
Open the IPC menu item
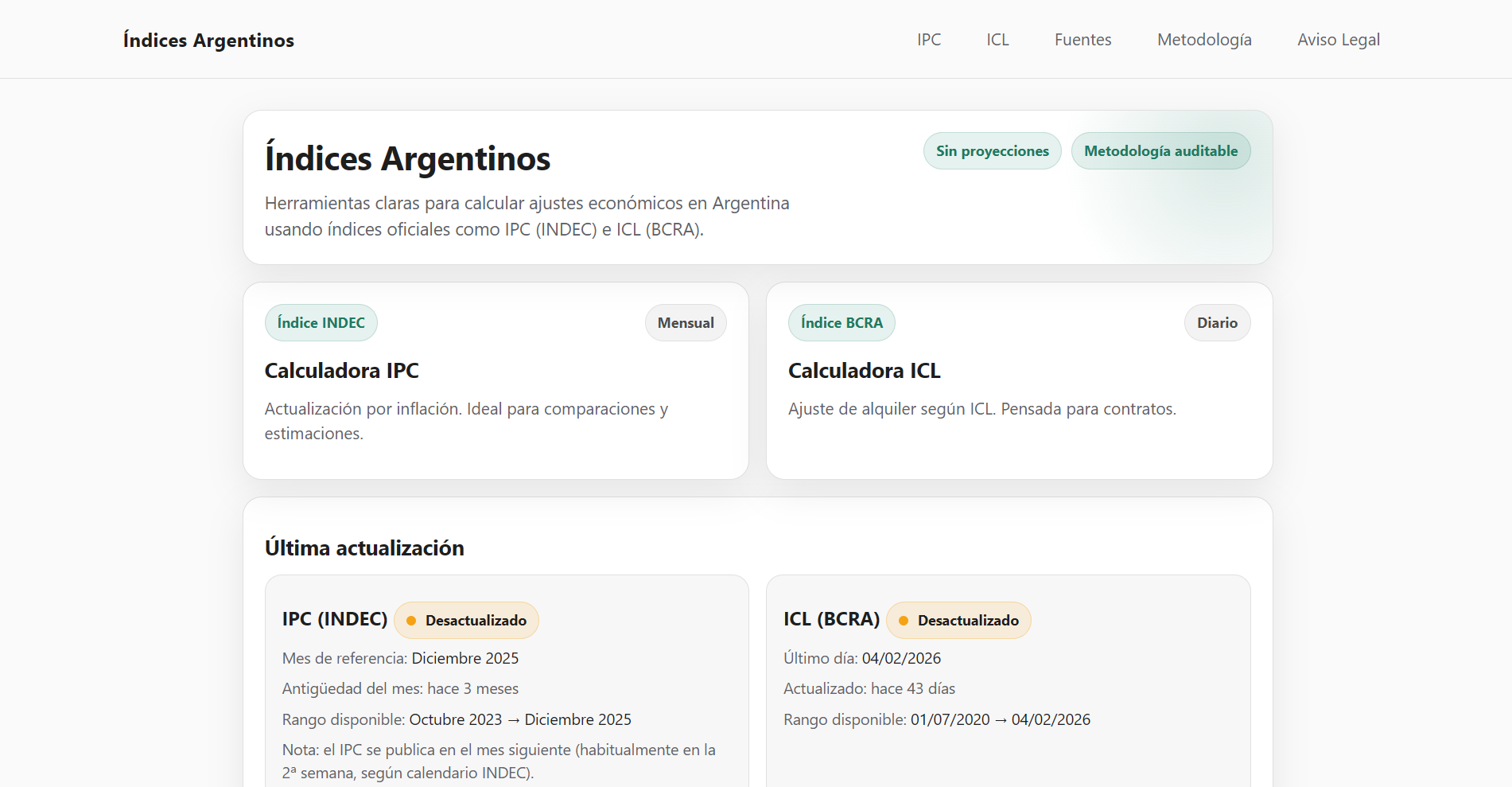(x=928, y=39)
